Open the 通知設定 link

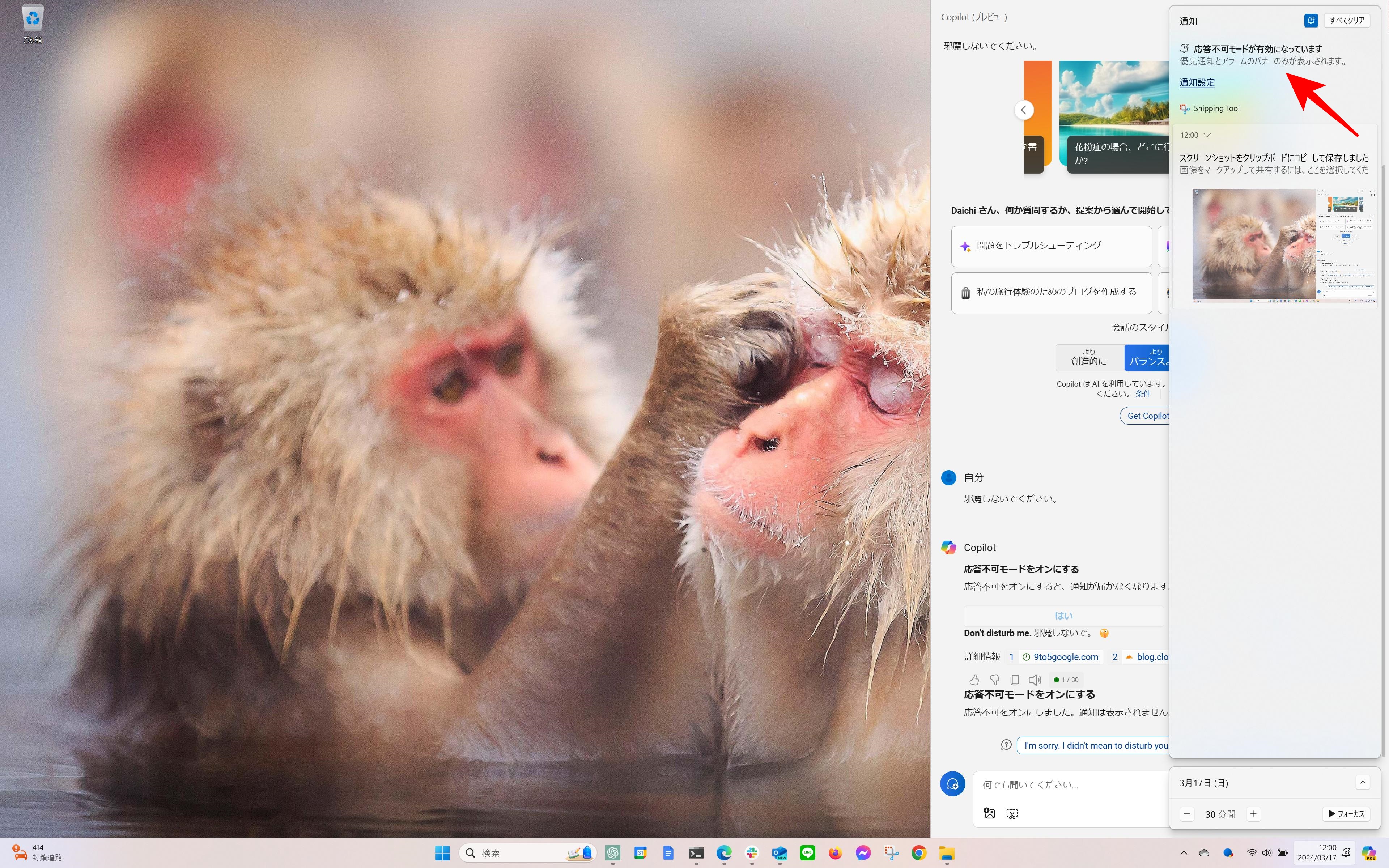point(1197,82)
